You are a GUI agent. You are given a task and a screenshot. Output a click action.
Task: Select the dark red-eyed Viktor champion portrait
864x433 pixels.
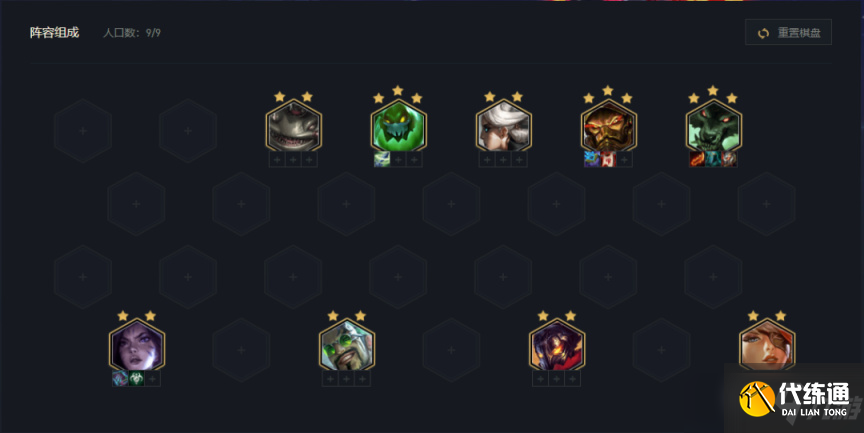coord(557,345)
